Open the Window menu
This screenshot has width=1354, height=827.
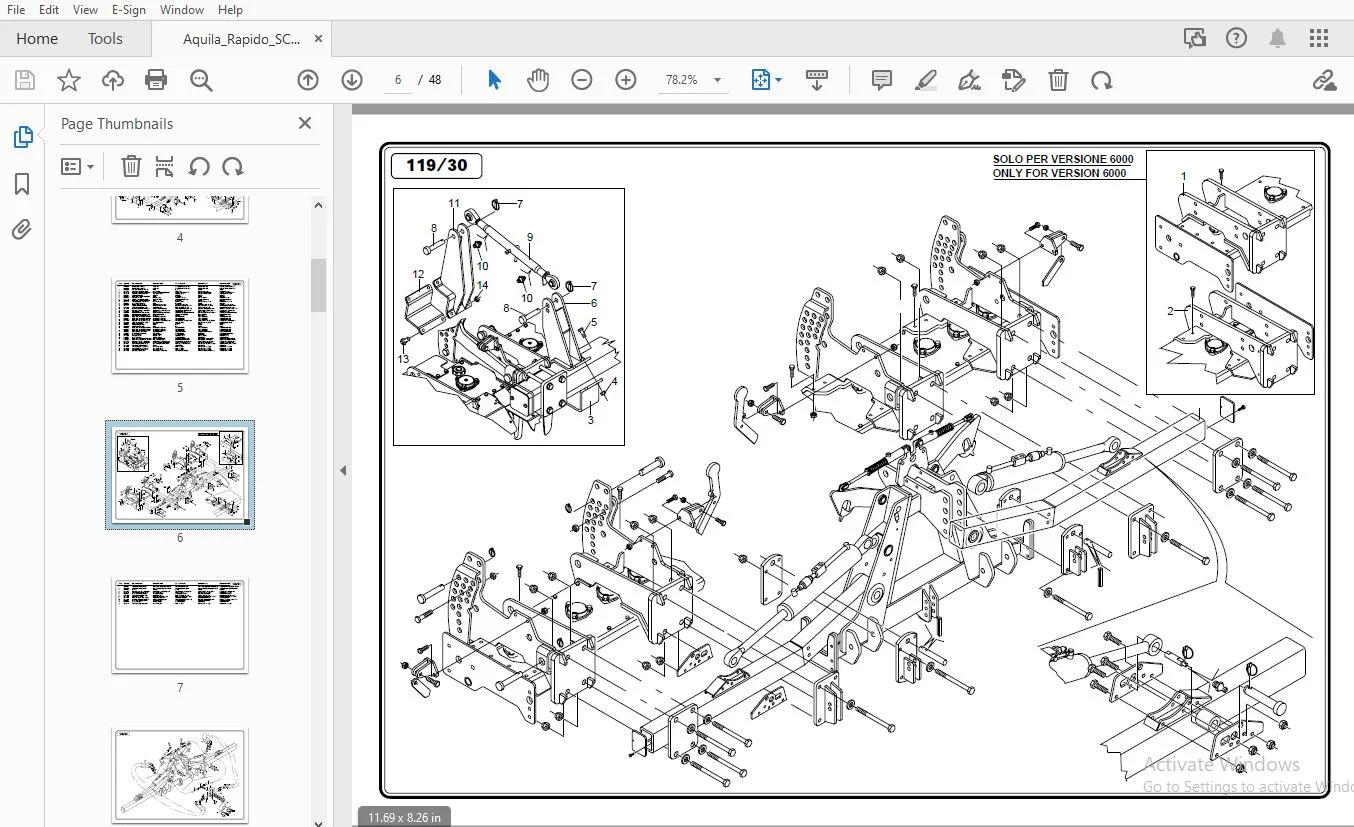[x=182, y=10]
